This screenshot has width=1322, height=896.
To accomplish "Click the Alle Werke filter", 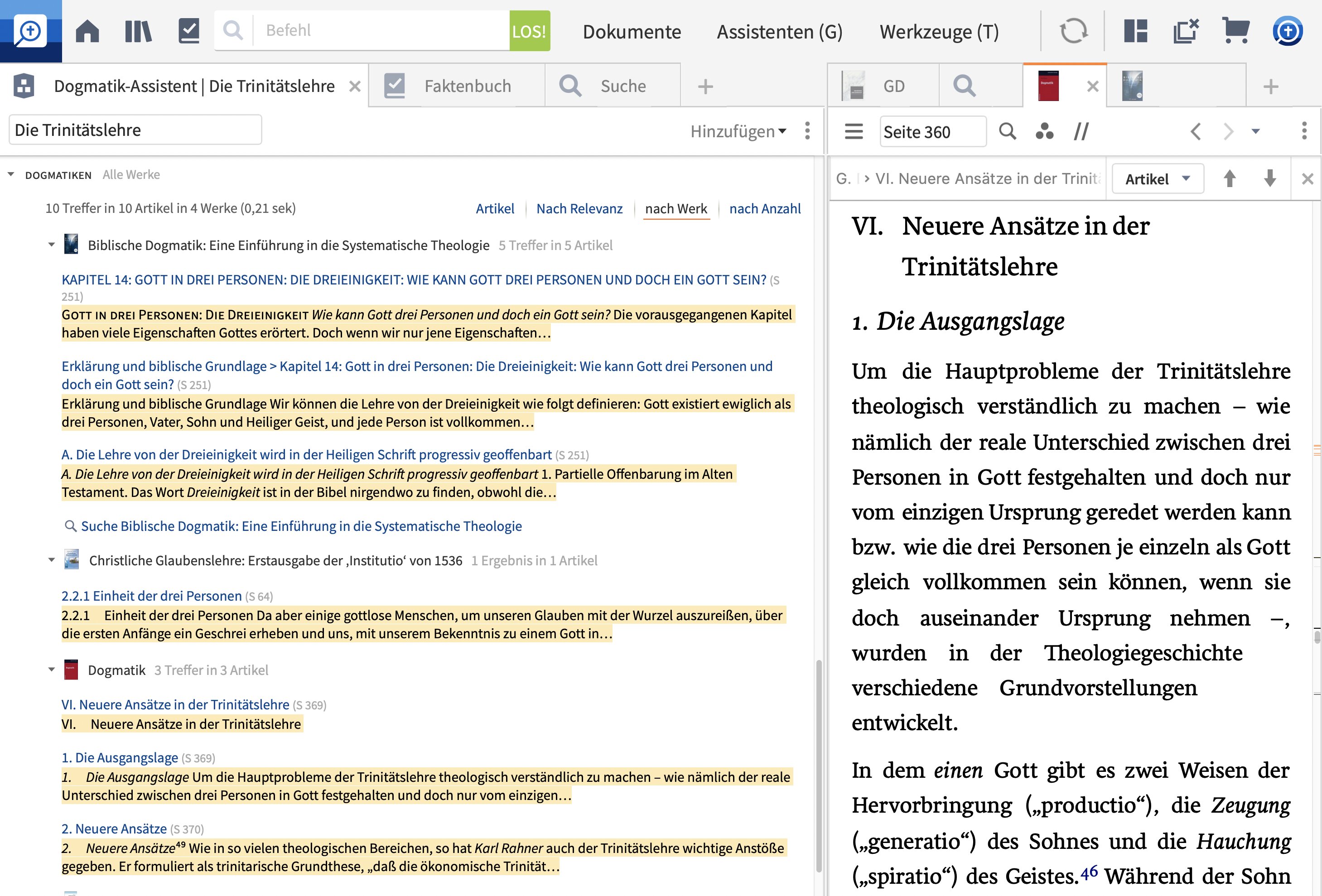I will point(131,175).
